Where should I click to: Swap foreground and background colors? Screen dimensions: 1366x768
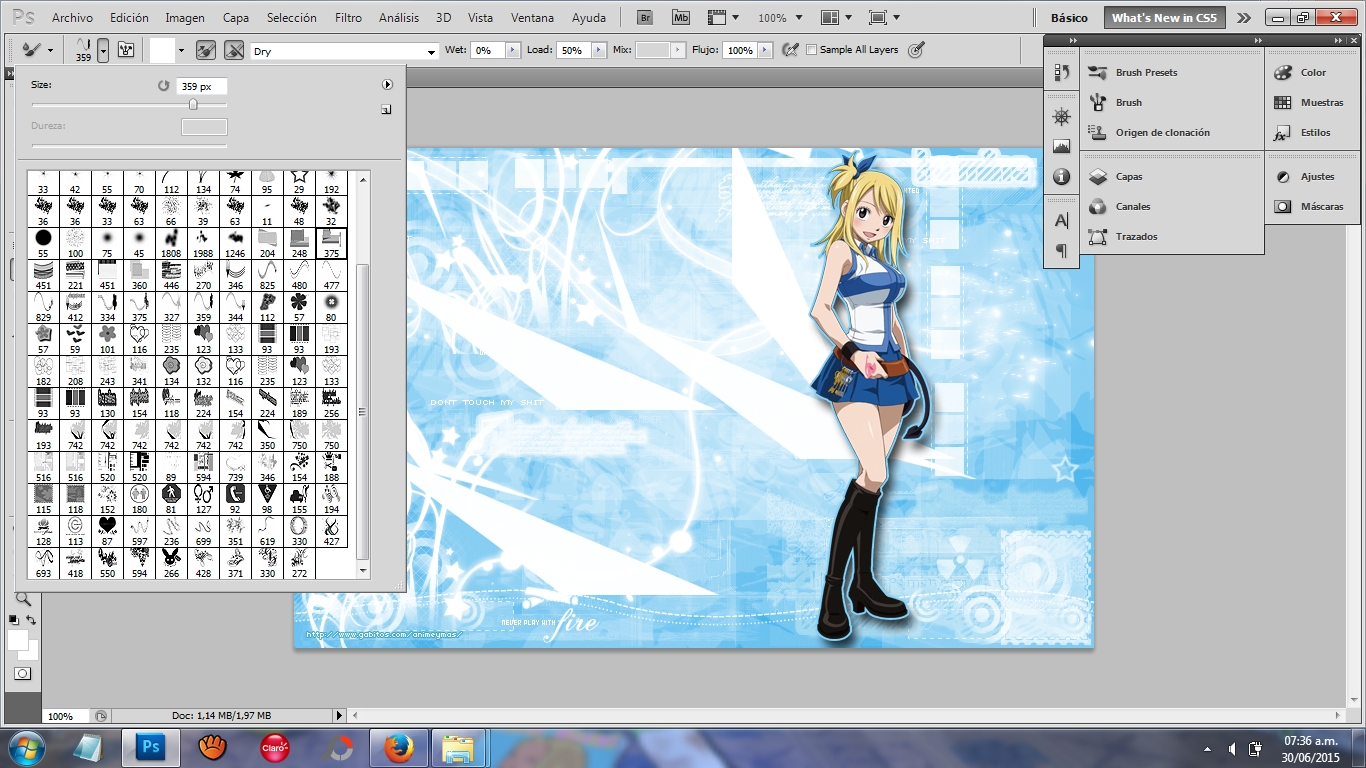click(x=31, y=620)
